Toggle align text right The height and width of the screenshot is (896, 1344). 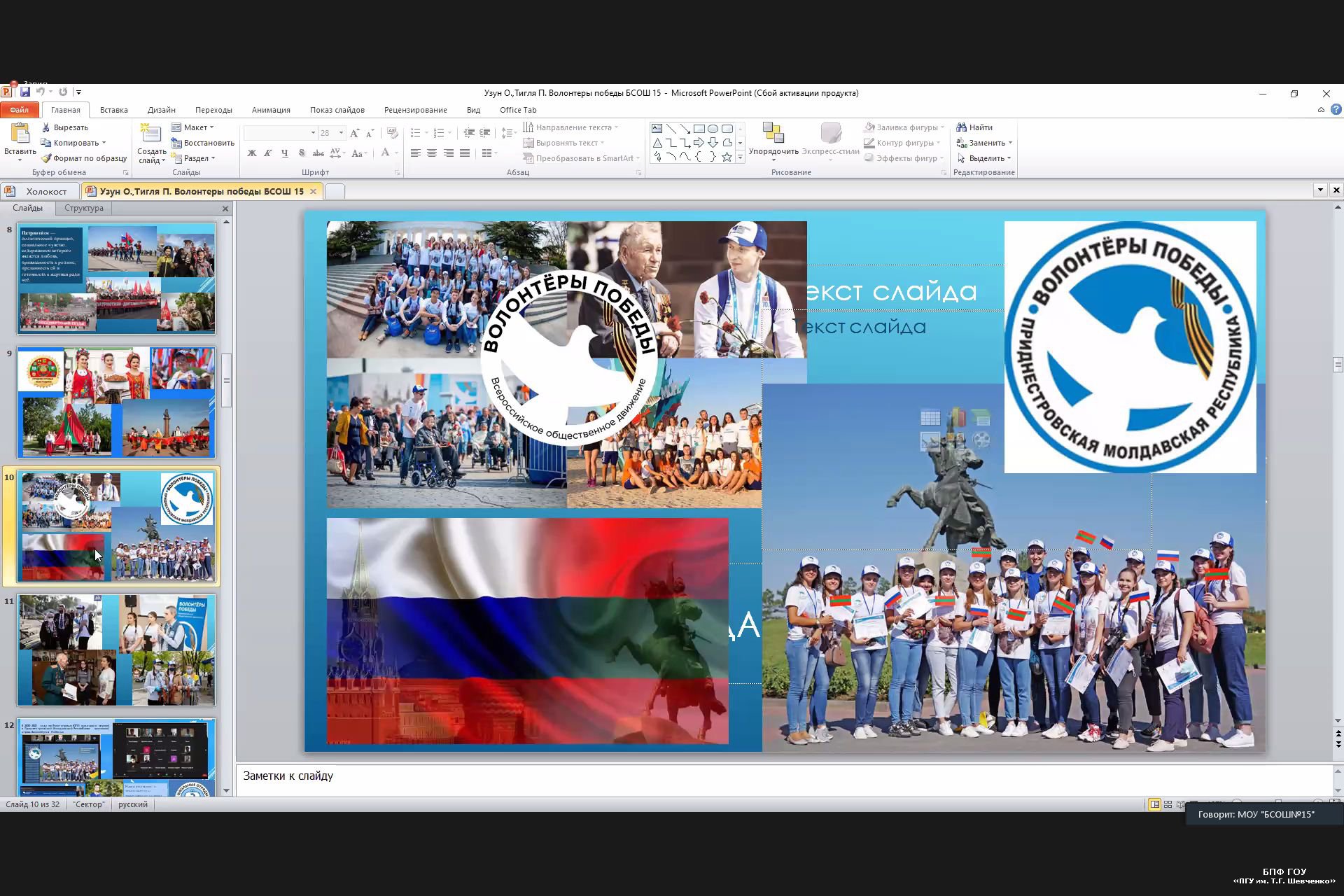point(449,153)
